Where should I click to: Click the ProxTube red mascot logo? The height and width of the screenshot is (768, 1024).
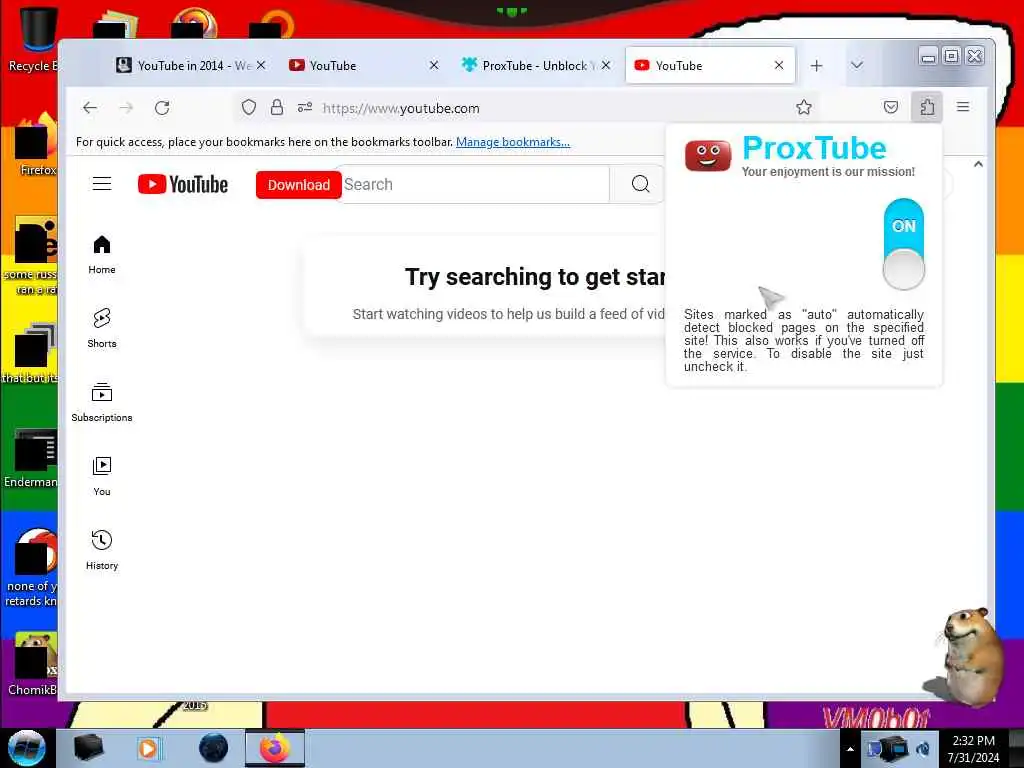tap(708, 155)
